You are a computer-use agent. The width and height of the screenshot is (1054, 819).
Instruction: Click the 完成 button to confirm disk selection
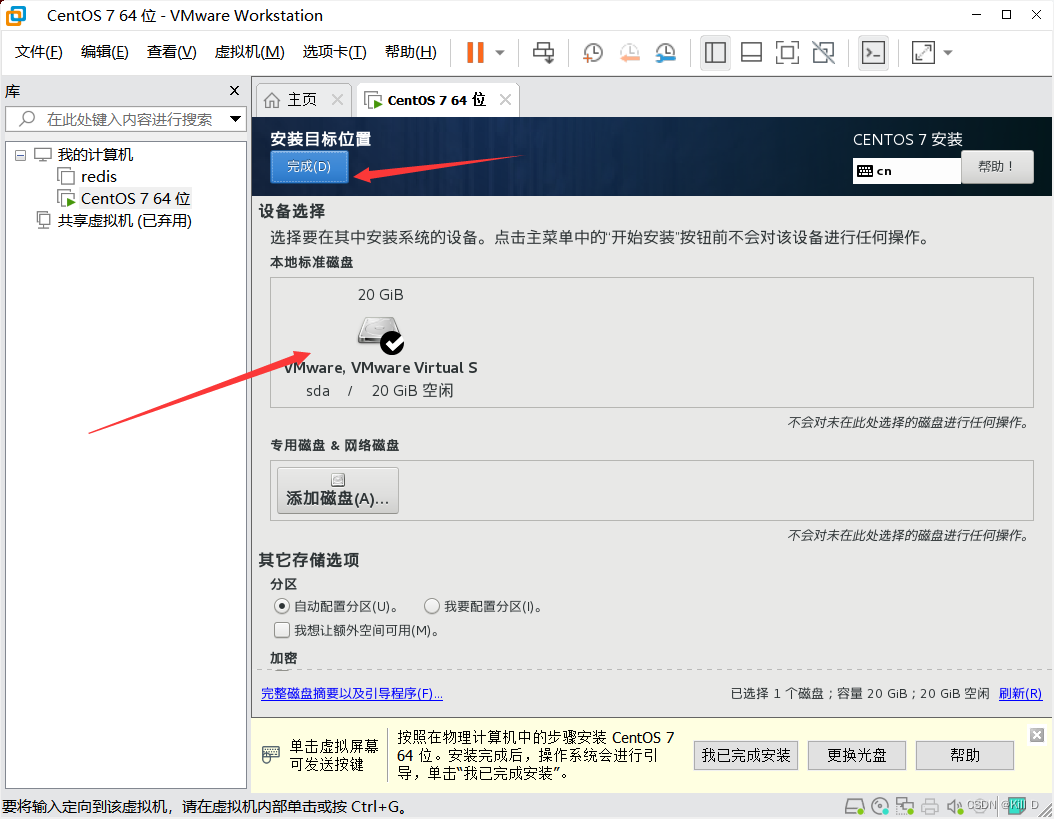pos(309,167)
